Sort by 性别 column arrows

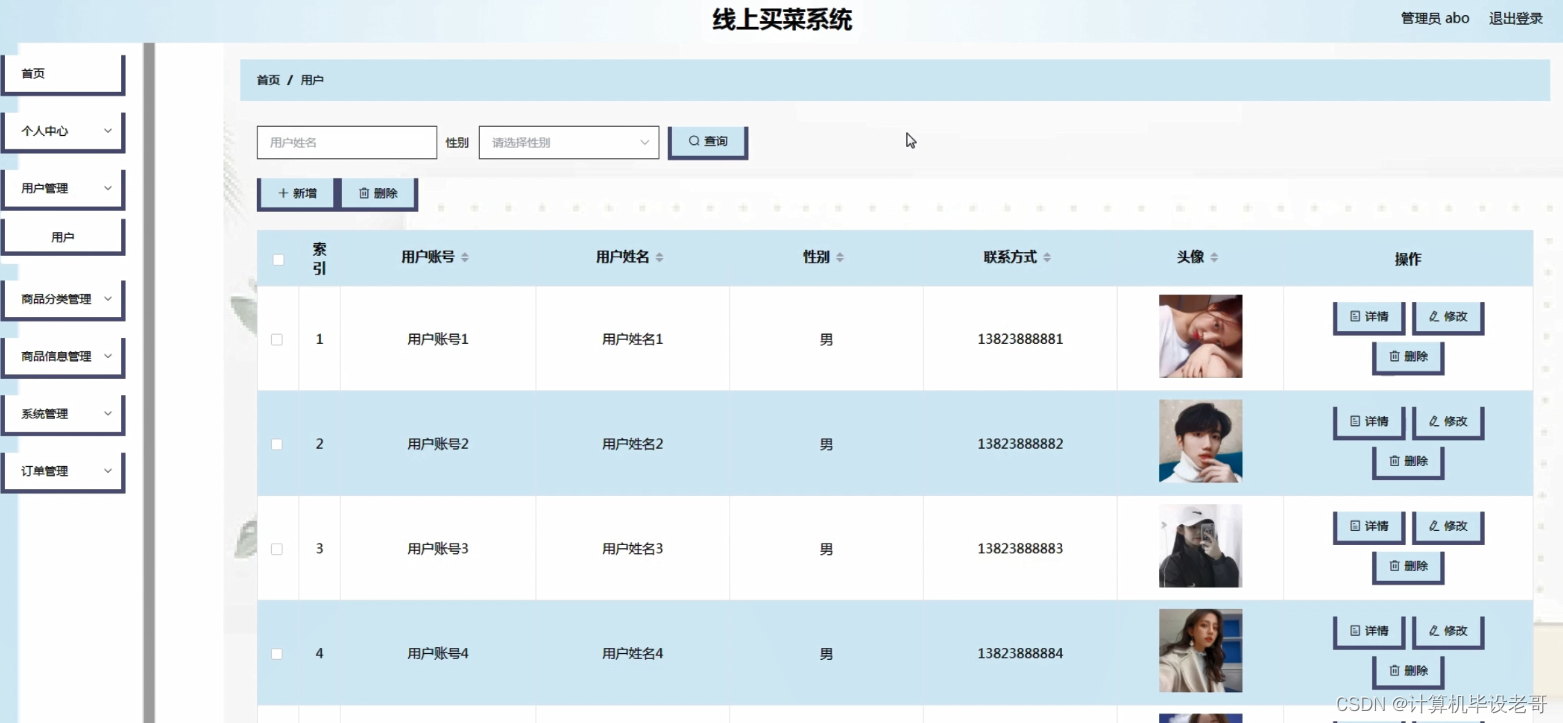840,258
